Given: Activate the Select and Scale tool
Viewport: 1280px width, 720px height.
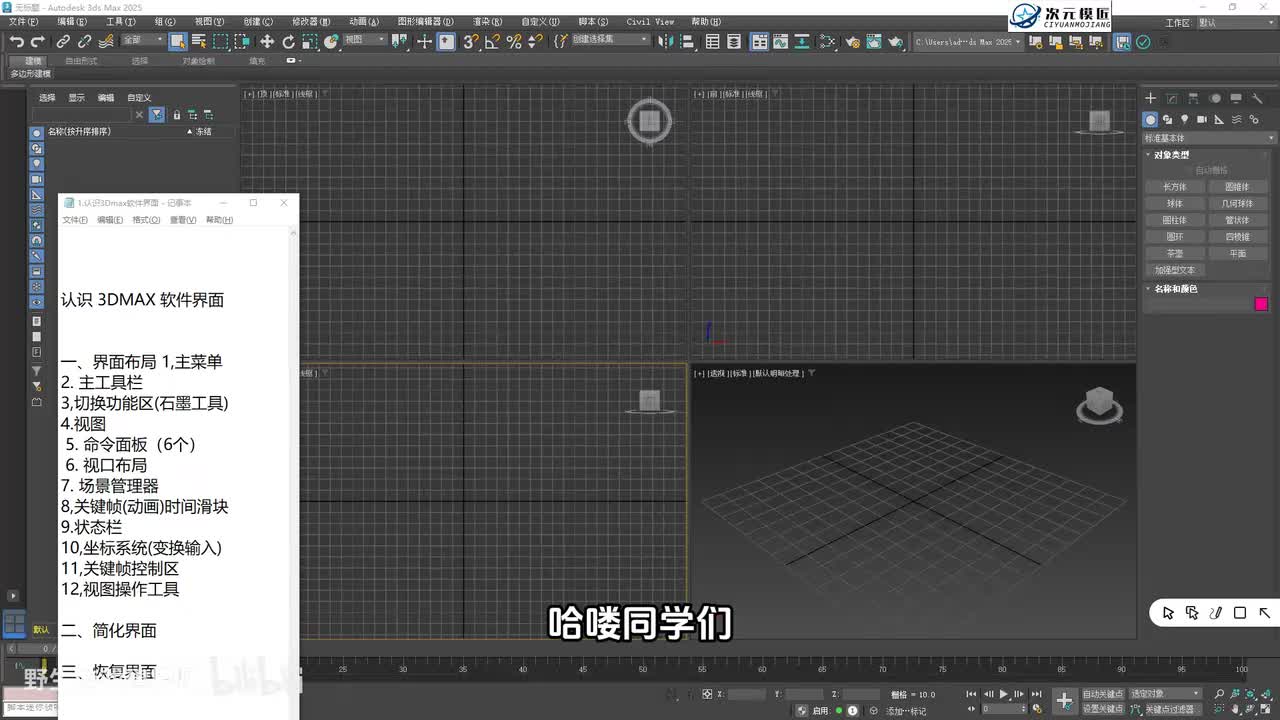Looking at the screenshot, I should tap(310, 41).
